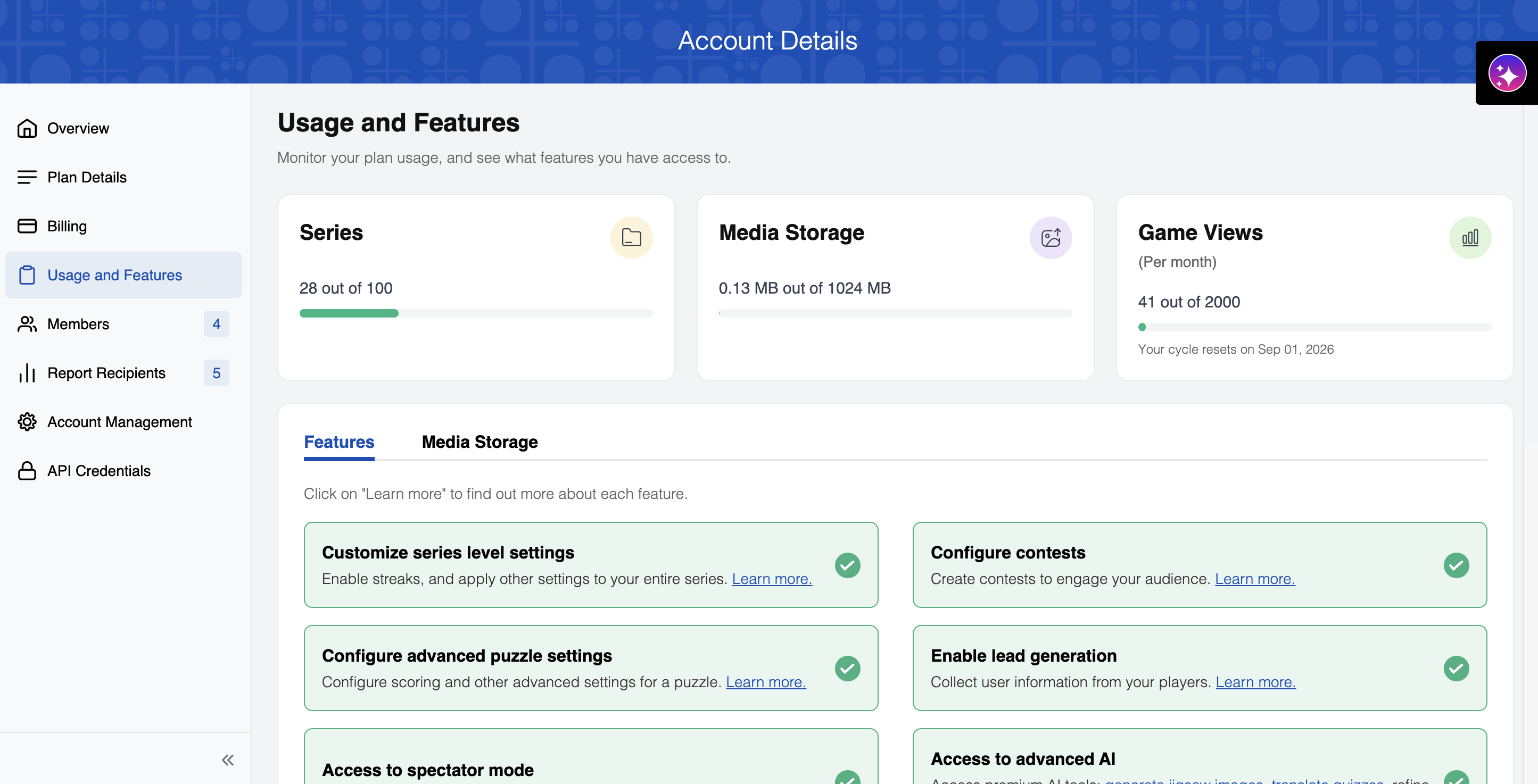Collapse the sidebar with double chevron
The height and width of the screenshot is (784, 1538).
point(227,760)
